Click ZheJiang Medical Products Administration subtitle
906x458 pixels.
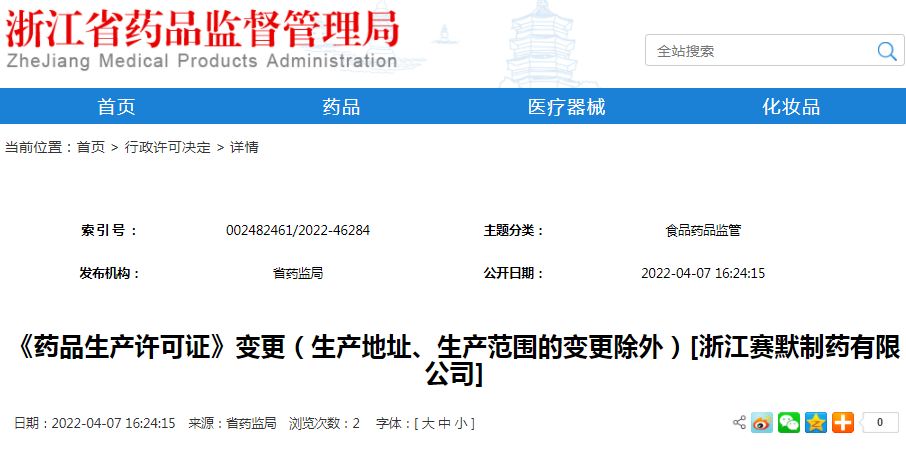pos(202,61)
